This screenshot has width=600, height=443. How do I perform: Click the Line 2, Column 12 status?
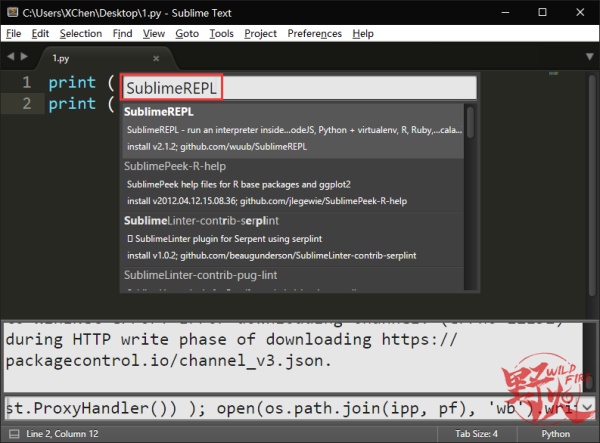click(62, 434)
